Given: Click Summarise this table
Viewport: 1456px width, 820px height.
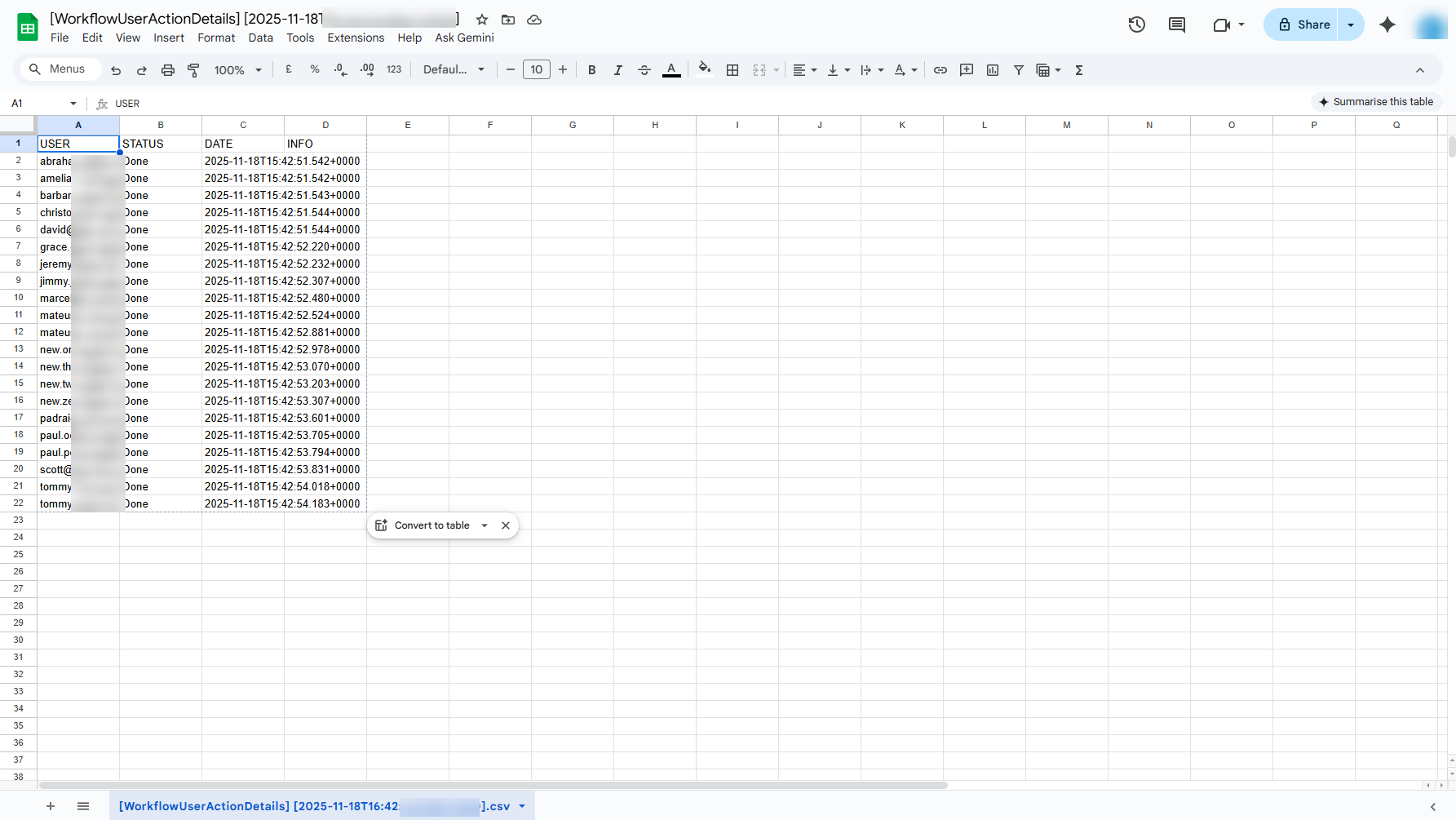Looking at the screenshot, I should [1377, 101].
